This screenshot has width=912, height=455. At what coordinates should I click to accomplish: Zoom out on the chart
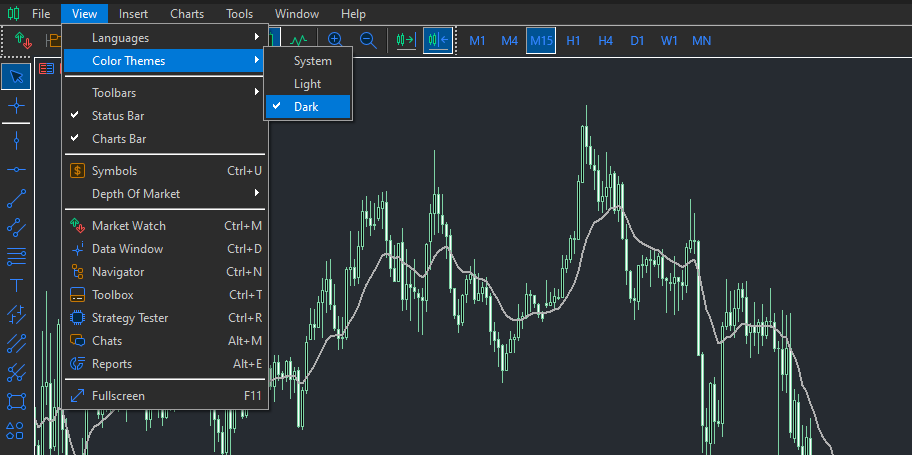coord(368,40)
